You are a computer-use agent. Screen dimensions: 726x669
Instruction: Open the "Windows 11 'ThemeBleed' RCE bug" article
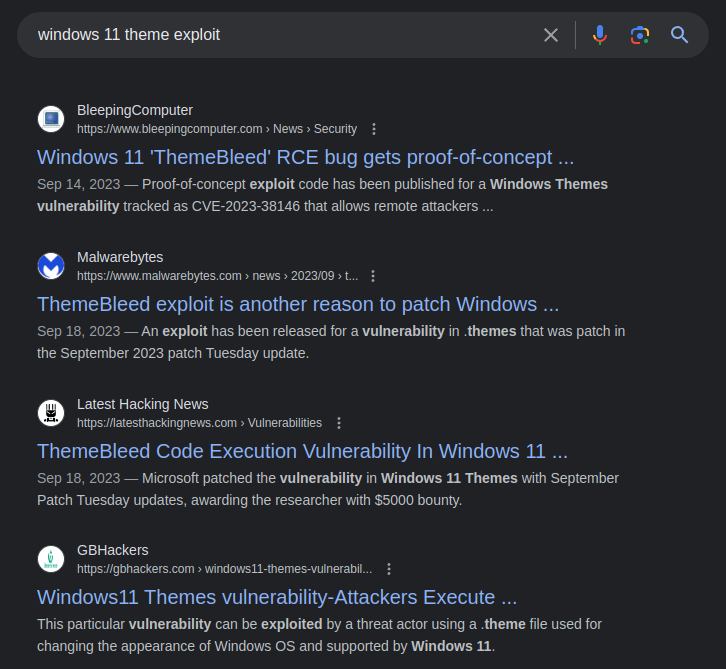tap(305, 157)
